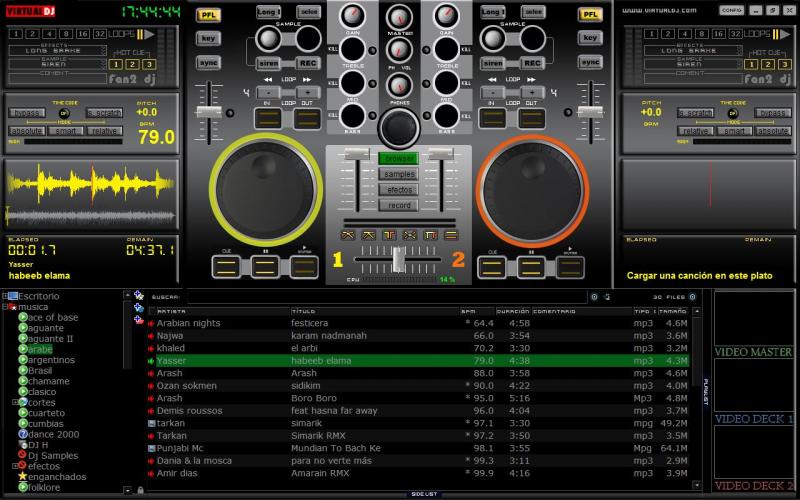Screen dimensions: 800x500
Task: Click deck 1 siren sample button
Action: (x=269, y=63)
